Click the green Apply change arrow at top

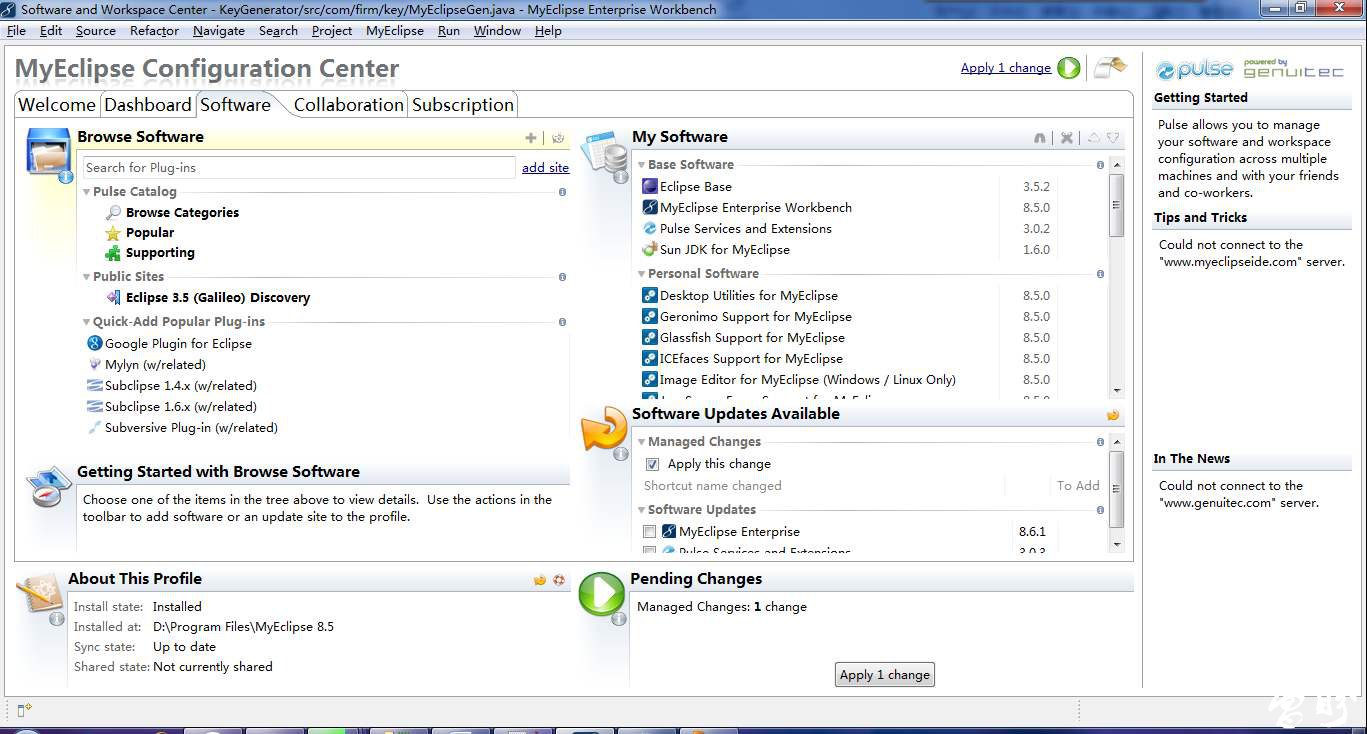pos(1069,68)
